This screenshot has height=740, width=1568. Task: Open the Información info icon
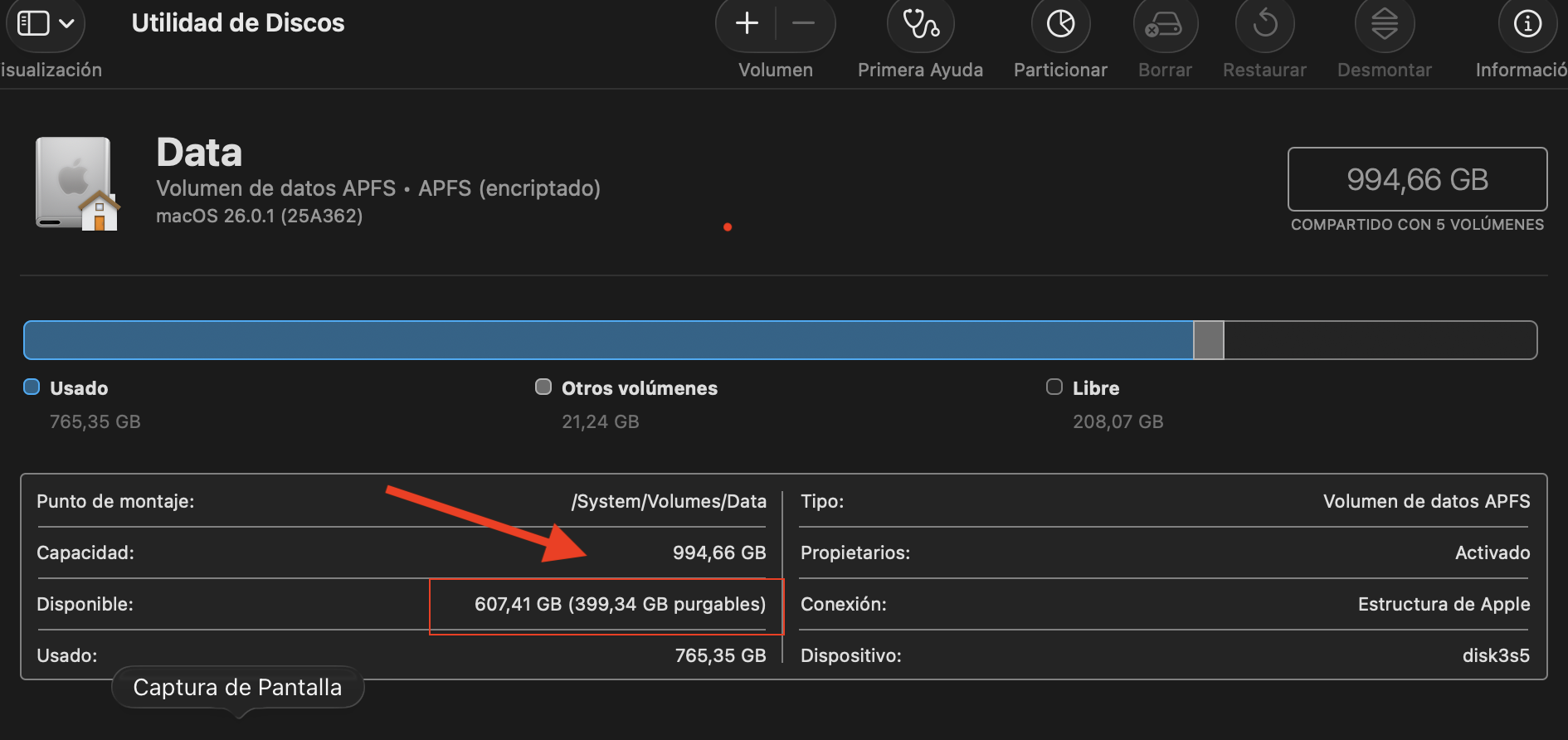pos(1527,24)
